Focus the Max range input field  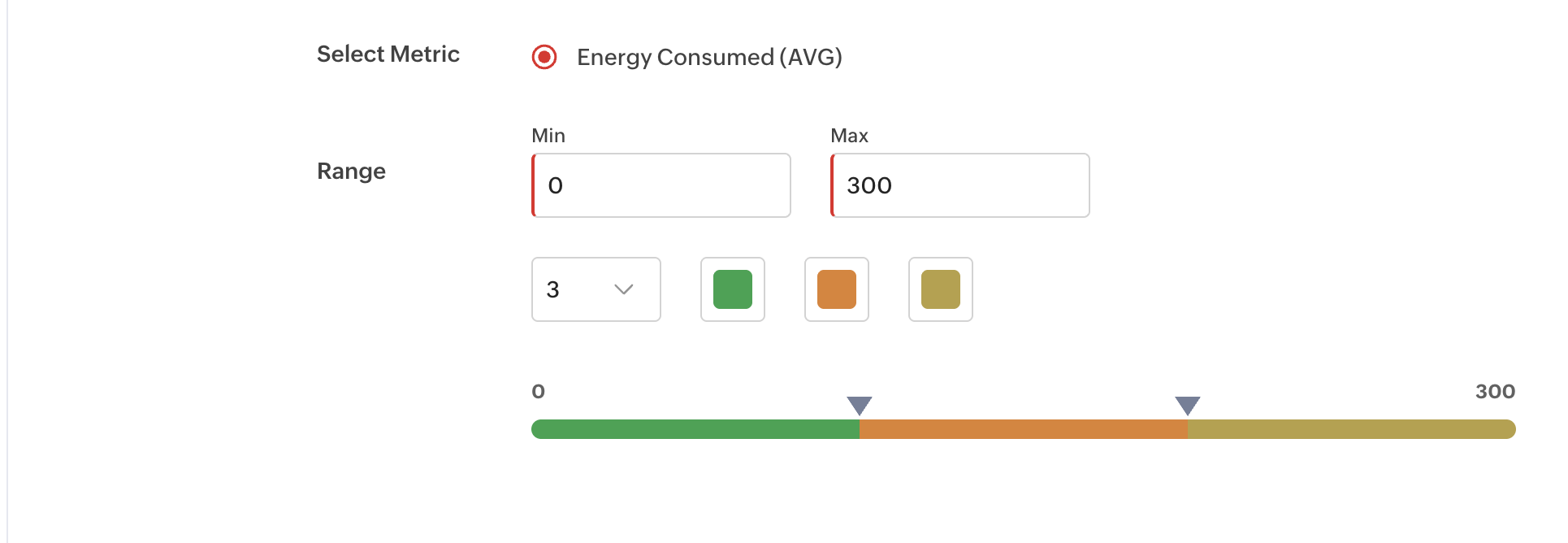point(960,185)
